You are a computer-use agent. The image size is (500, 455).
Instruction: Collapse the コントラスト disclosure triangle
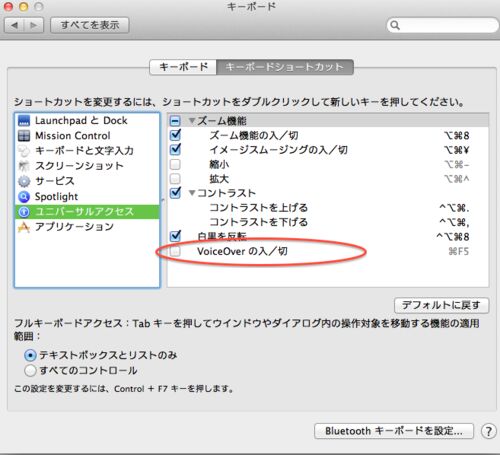coord(192,193)
